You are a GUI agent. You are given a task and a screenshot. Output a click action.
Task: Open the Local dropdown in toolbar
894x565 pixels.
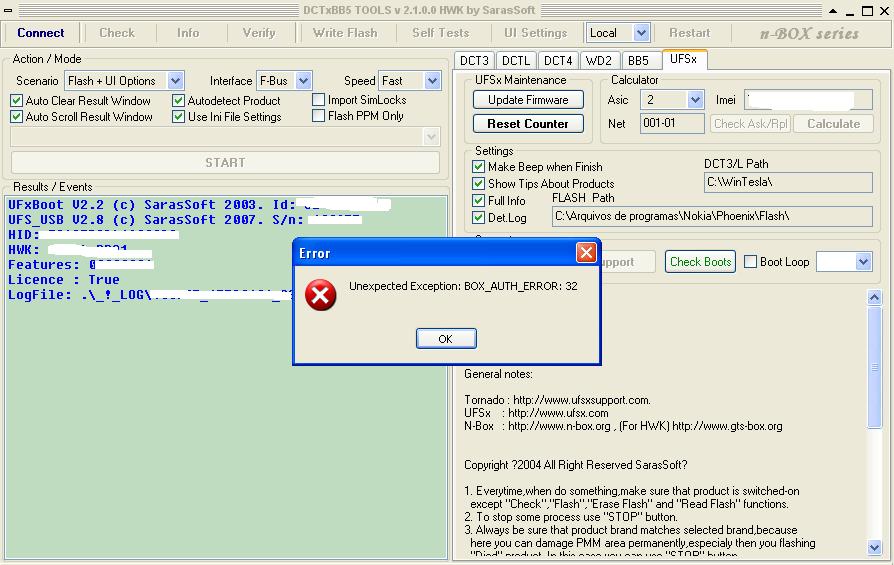(x=641, y=33)
